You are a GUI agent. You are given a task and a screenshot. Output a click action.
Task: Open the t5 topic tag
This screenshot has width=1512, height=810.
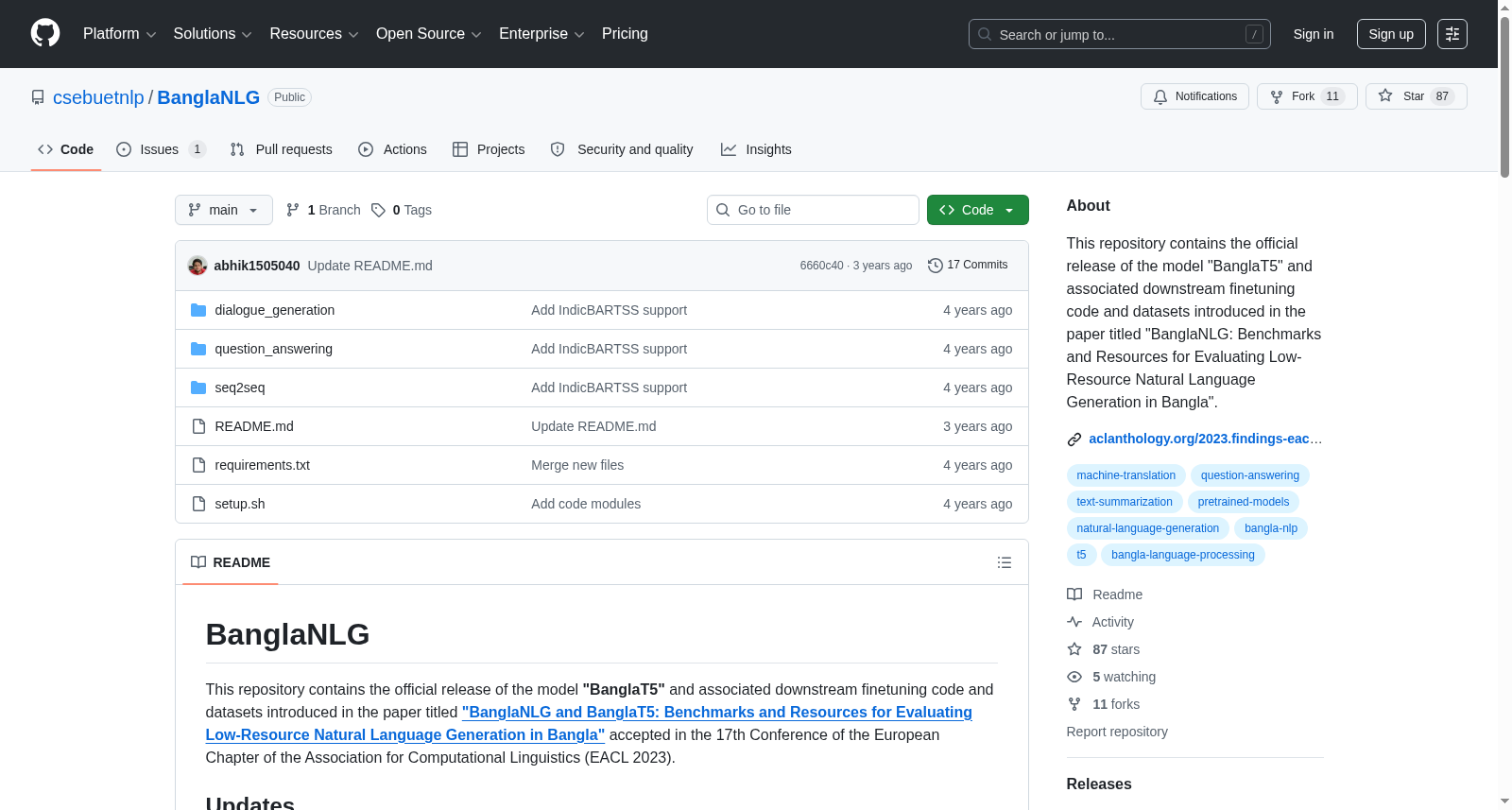[1081, 555]
